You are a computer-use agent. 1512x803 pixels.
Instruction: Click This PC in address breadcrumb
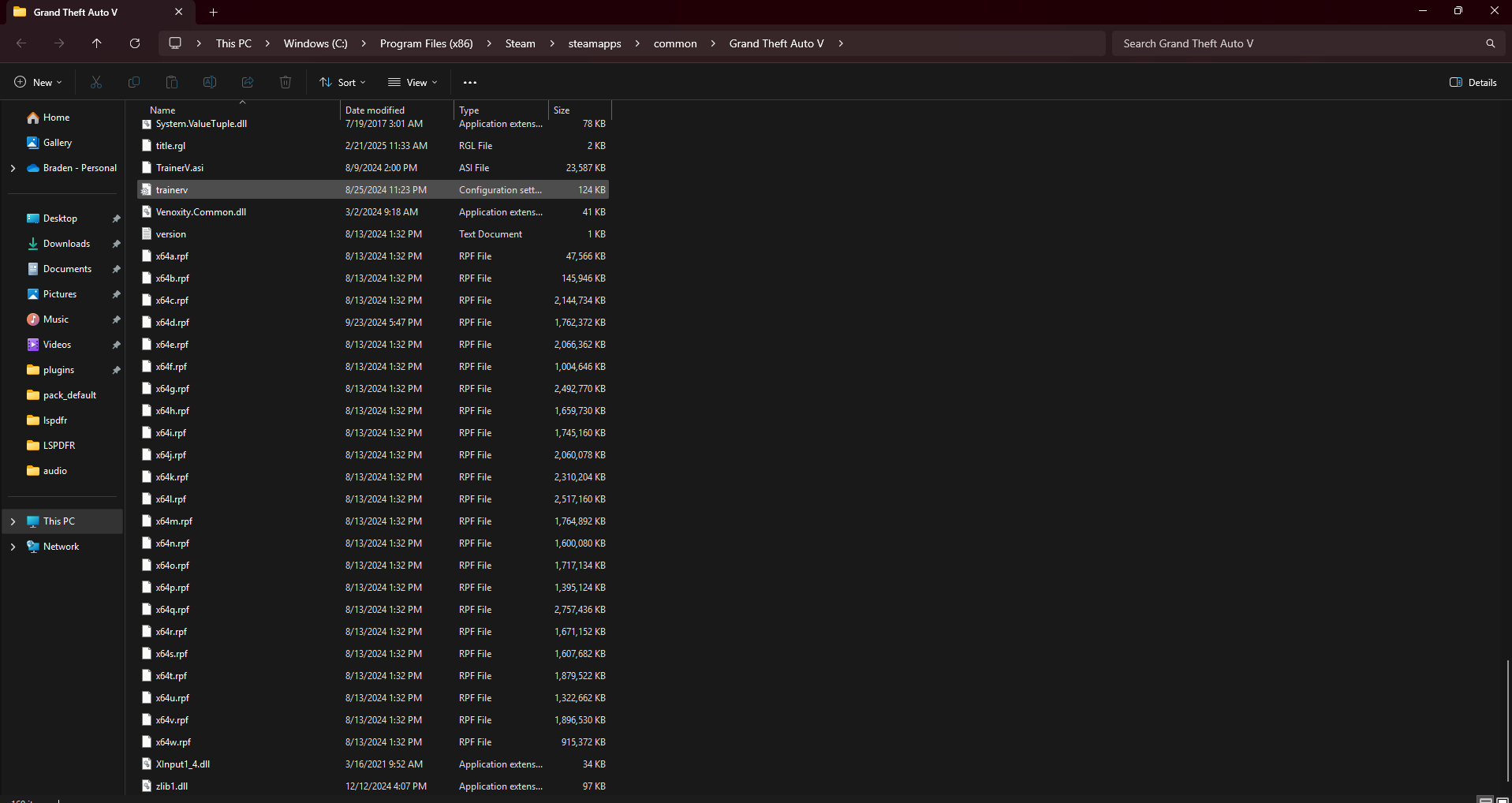click(x=233, y=43)
